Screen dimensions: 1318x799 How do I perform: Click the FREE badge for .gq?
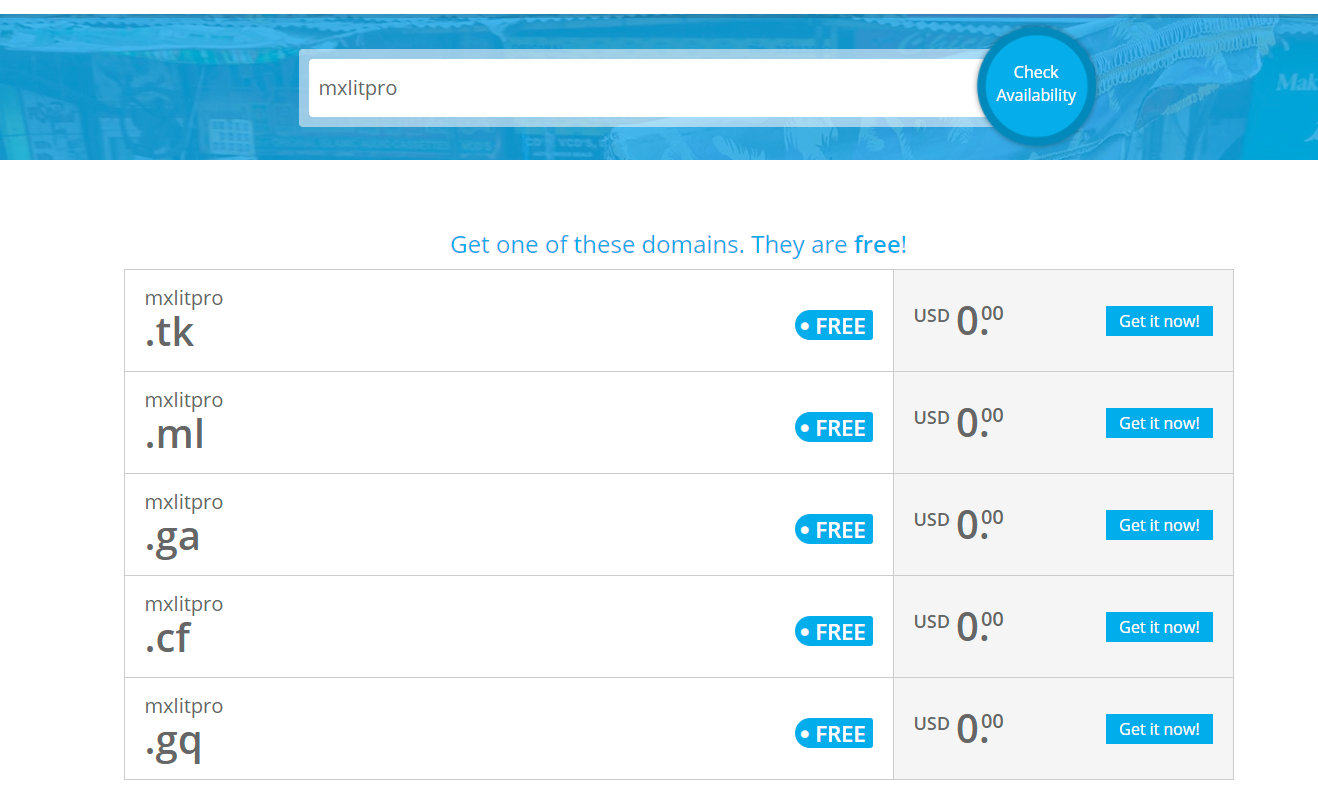(x=833, y=734)
